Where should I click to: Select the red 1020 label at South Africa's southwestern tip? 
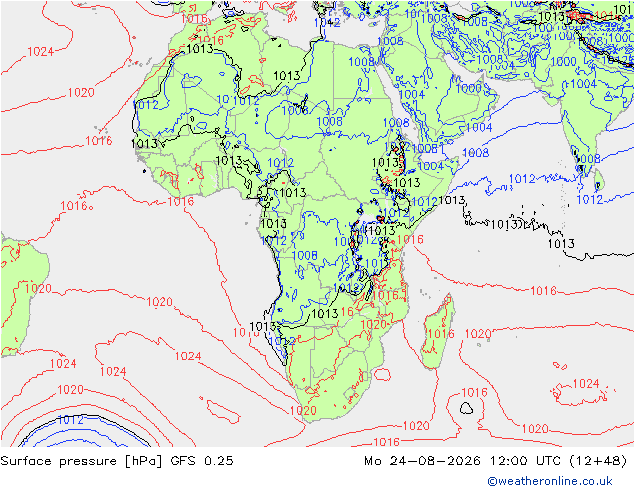[x=303, y=411]
